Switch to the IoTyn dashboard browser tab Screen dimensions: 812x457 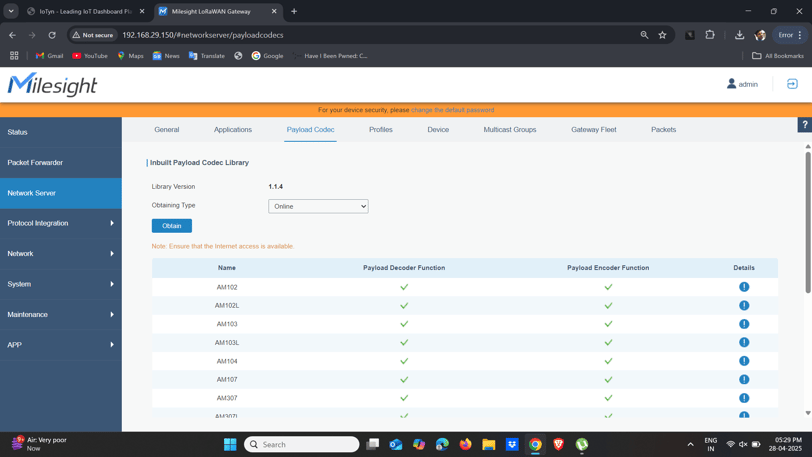(86, 11)
